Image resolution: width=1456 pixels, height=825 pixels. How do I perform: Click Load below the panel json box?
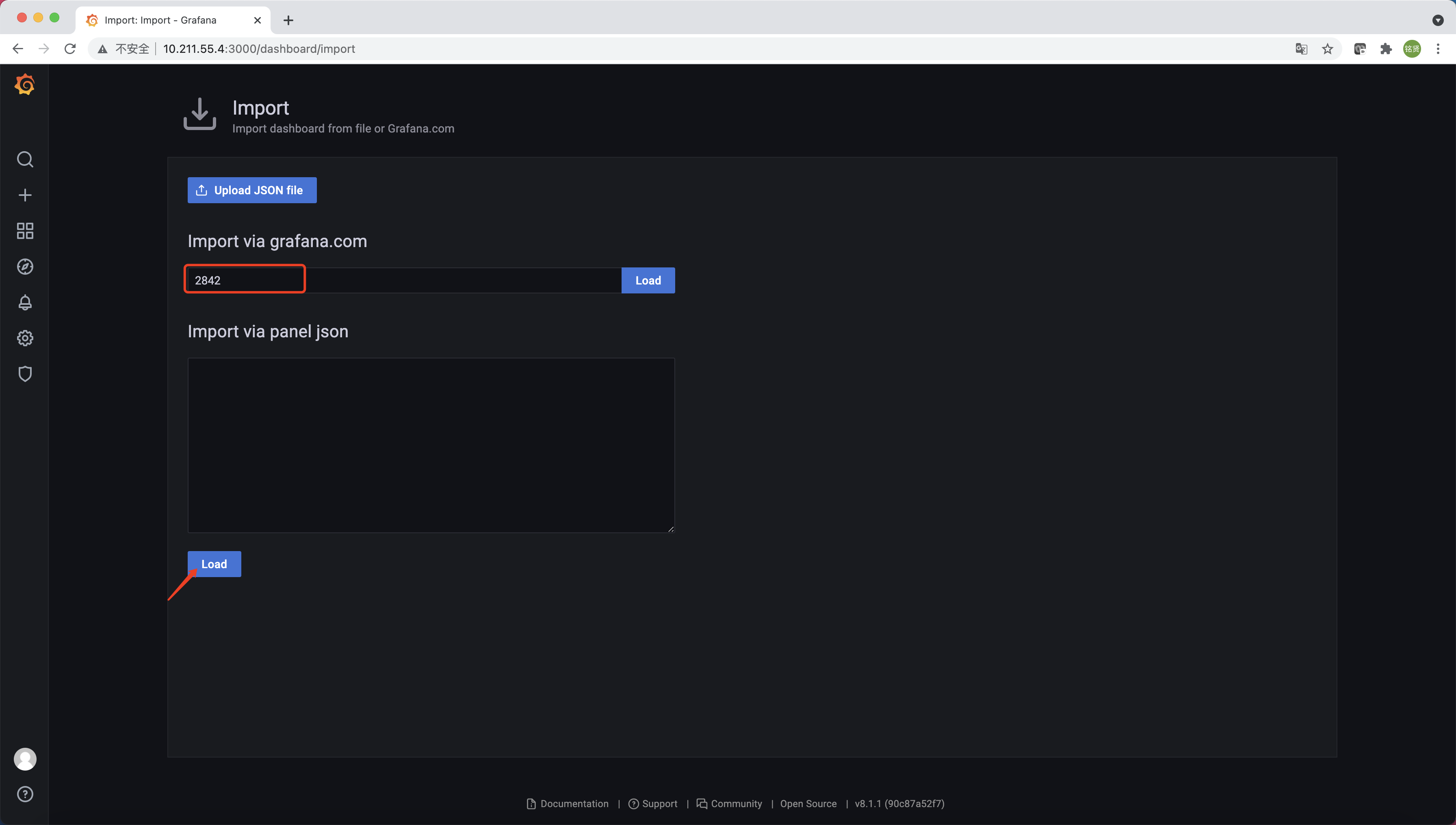pyautogui.click(x=214, y=564)
